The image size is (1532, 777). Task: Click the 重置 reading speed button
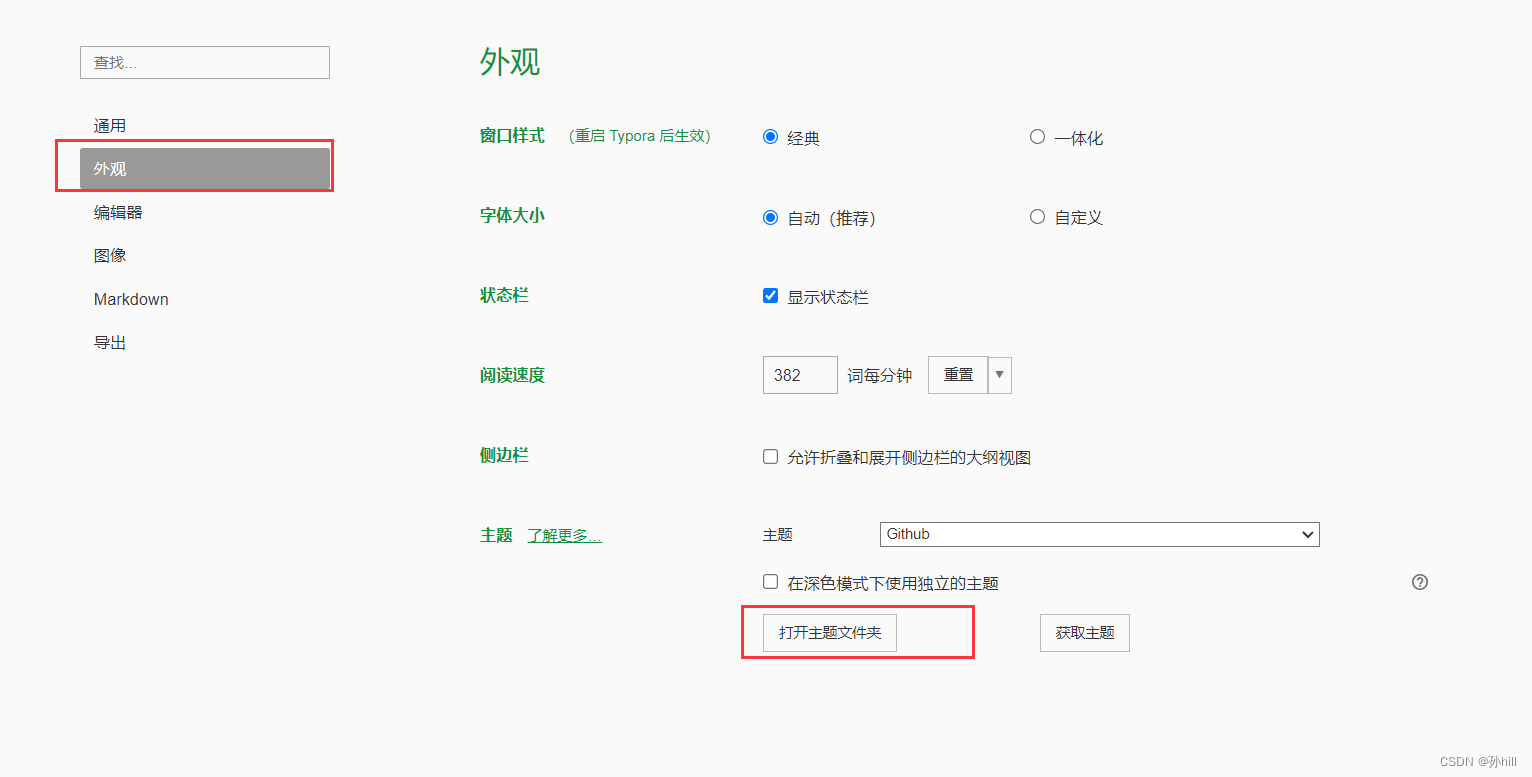[958, 375]
